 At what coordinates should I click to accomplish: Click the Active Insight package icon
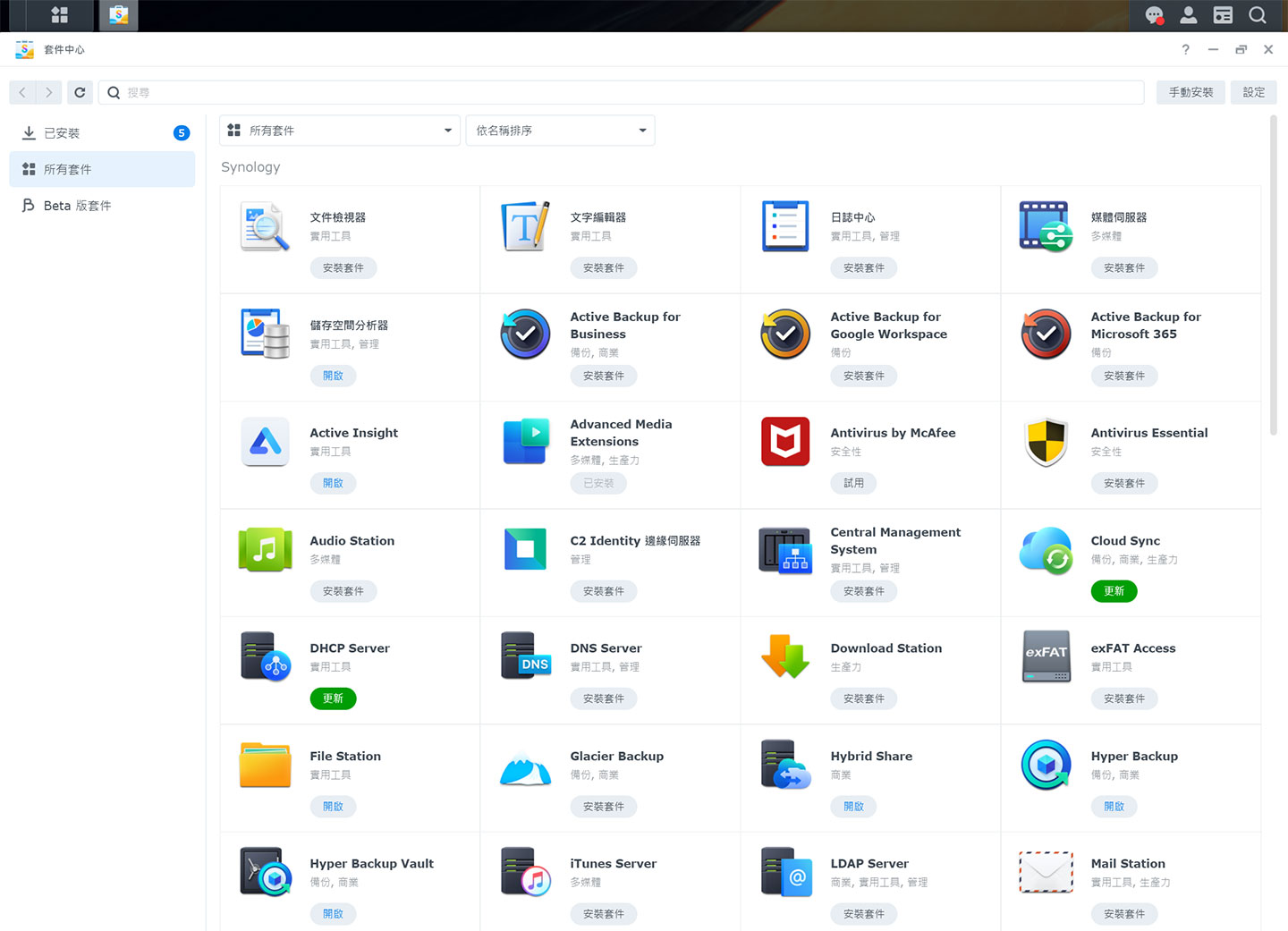pyautogui.click(x=265, y=442)
